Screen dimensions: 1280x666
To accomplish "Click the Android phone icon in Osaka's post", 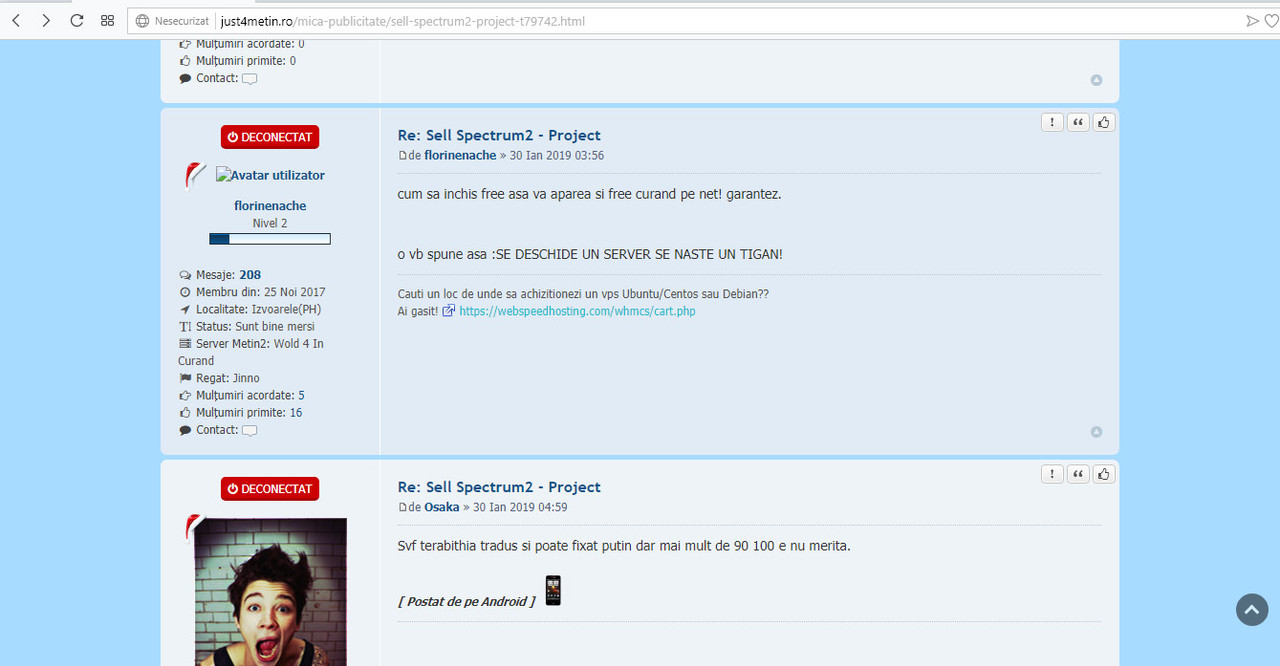I will click(553, 590).
